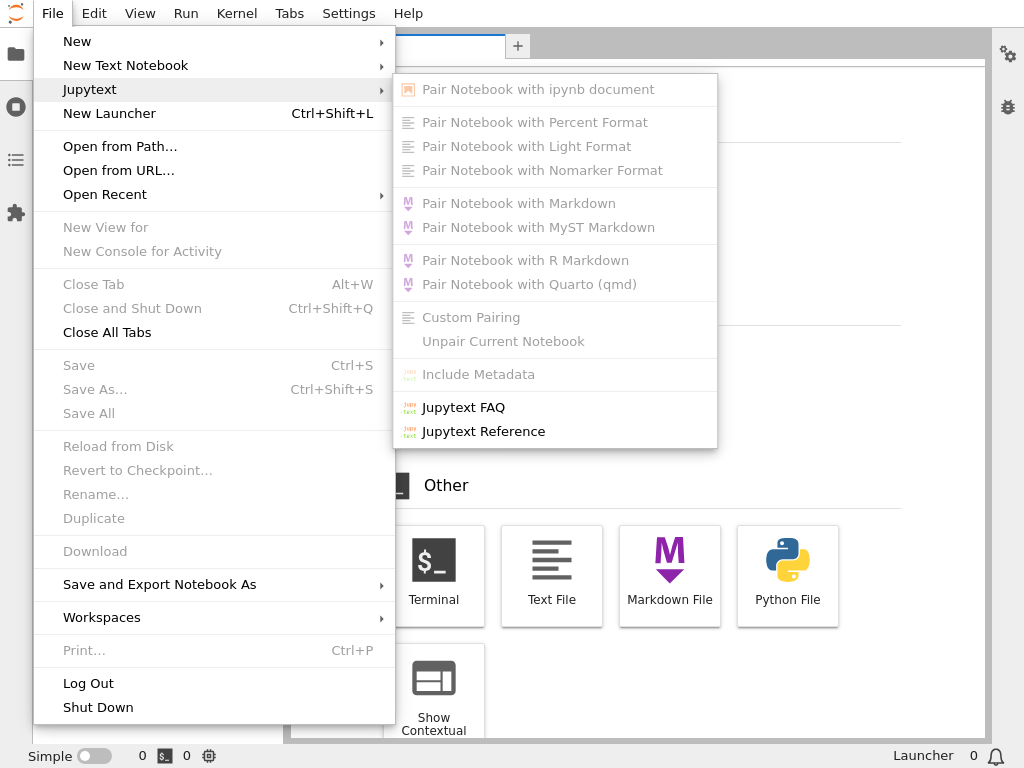Click the Jupytext FAQ icon
The height and width of the screenshot is (768, 1024).
(x=409, y=408)
